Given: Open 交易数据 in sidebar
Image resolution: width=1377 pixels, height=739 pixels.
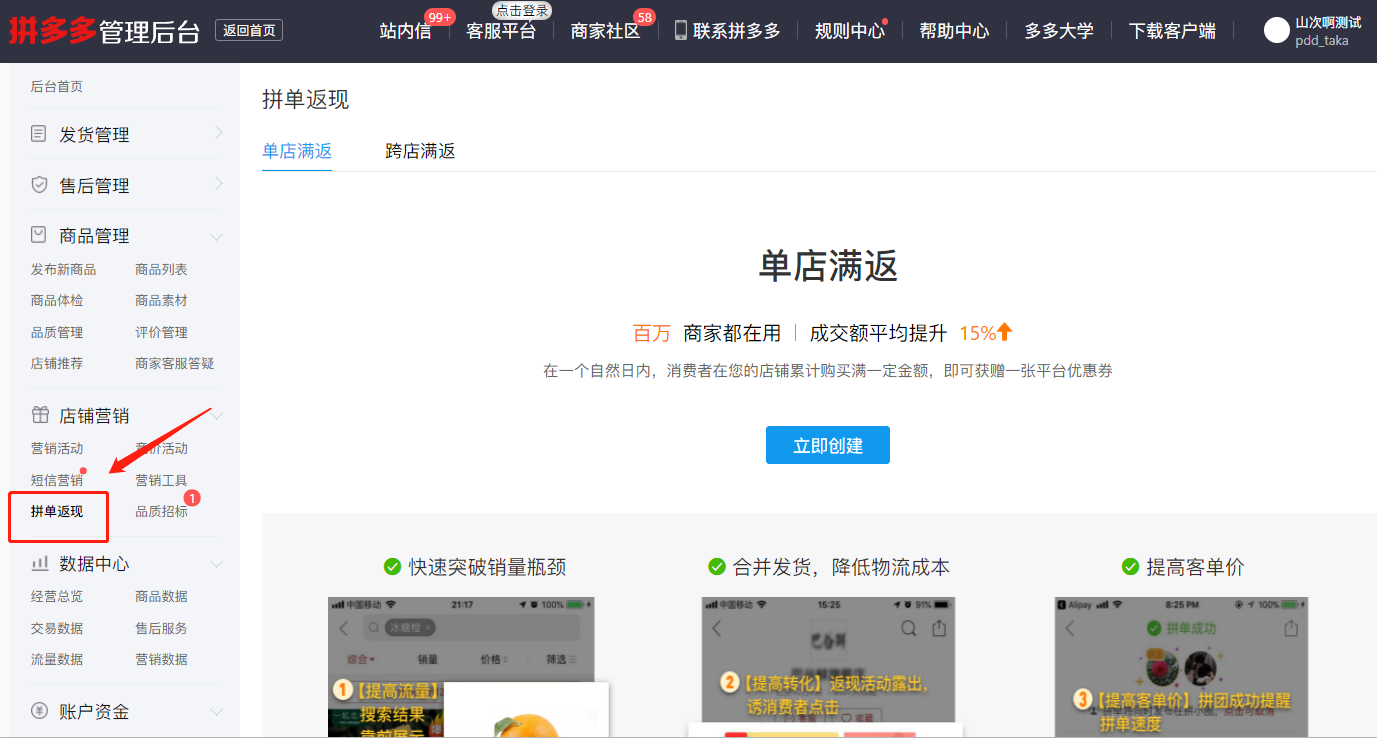Looking at the screenshot, I should click(x=57, y=628).
